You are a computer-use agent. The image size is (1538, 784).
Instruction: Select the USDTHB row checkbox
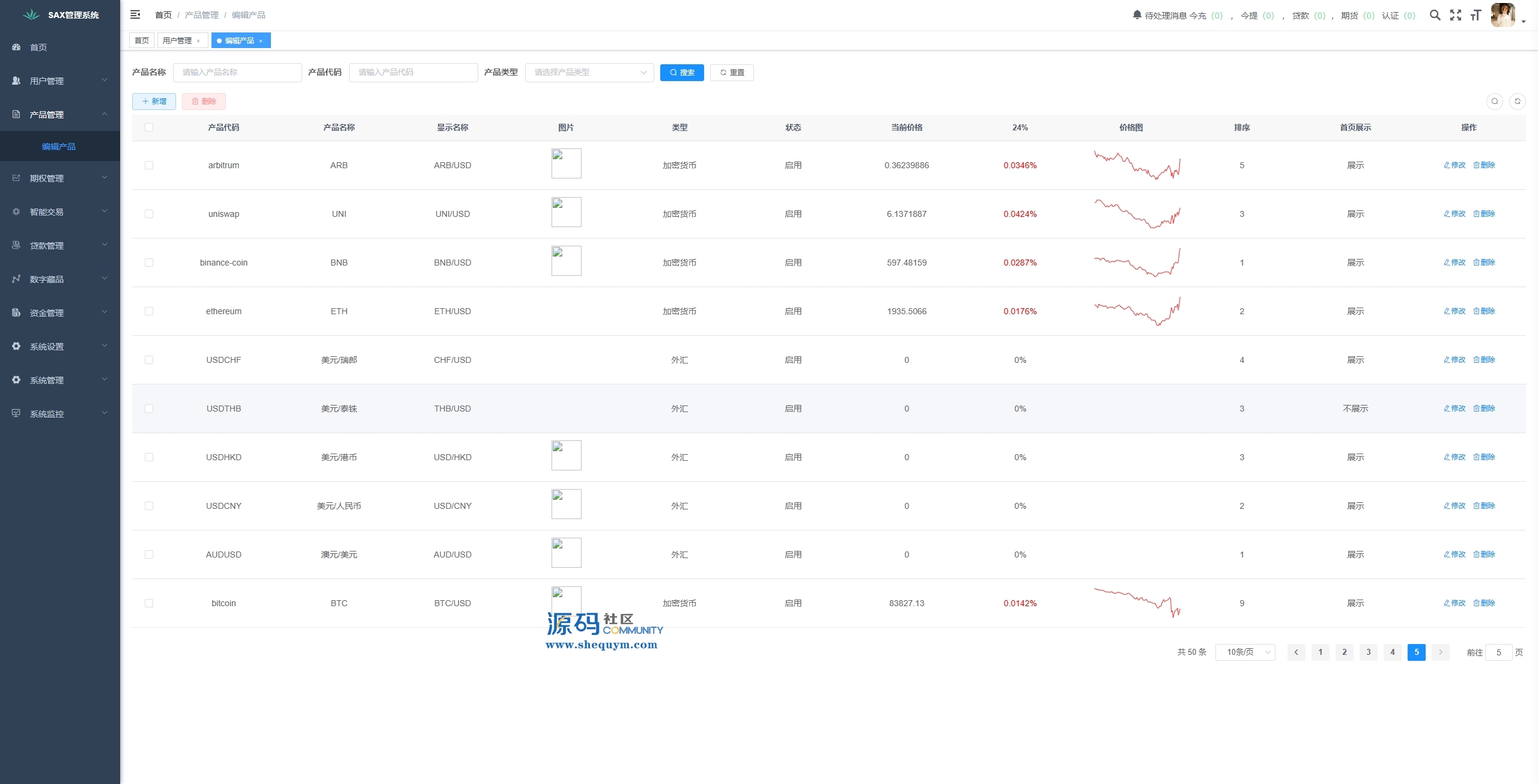coord(149,409)
